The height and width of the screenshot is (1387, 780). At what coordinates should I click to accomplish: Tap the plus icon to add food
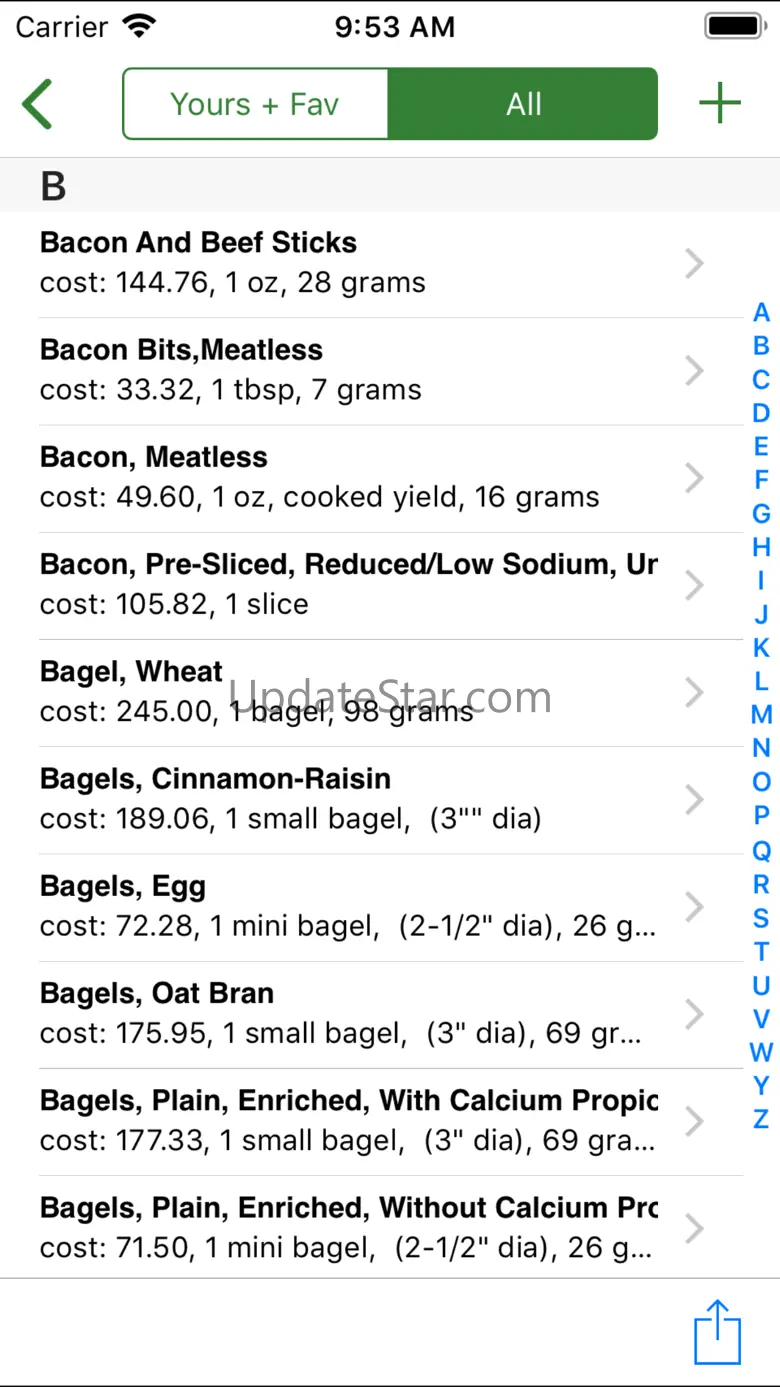pyautogui.click(x=719, y=104)
